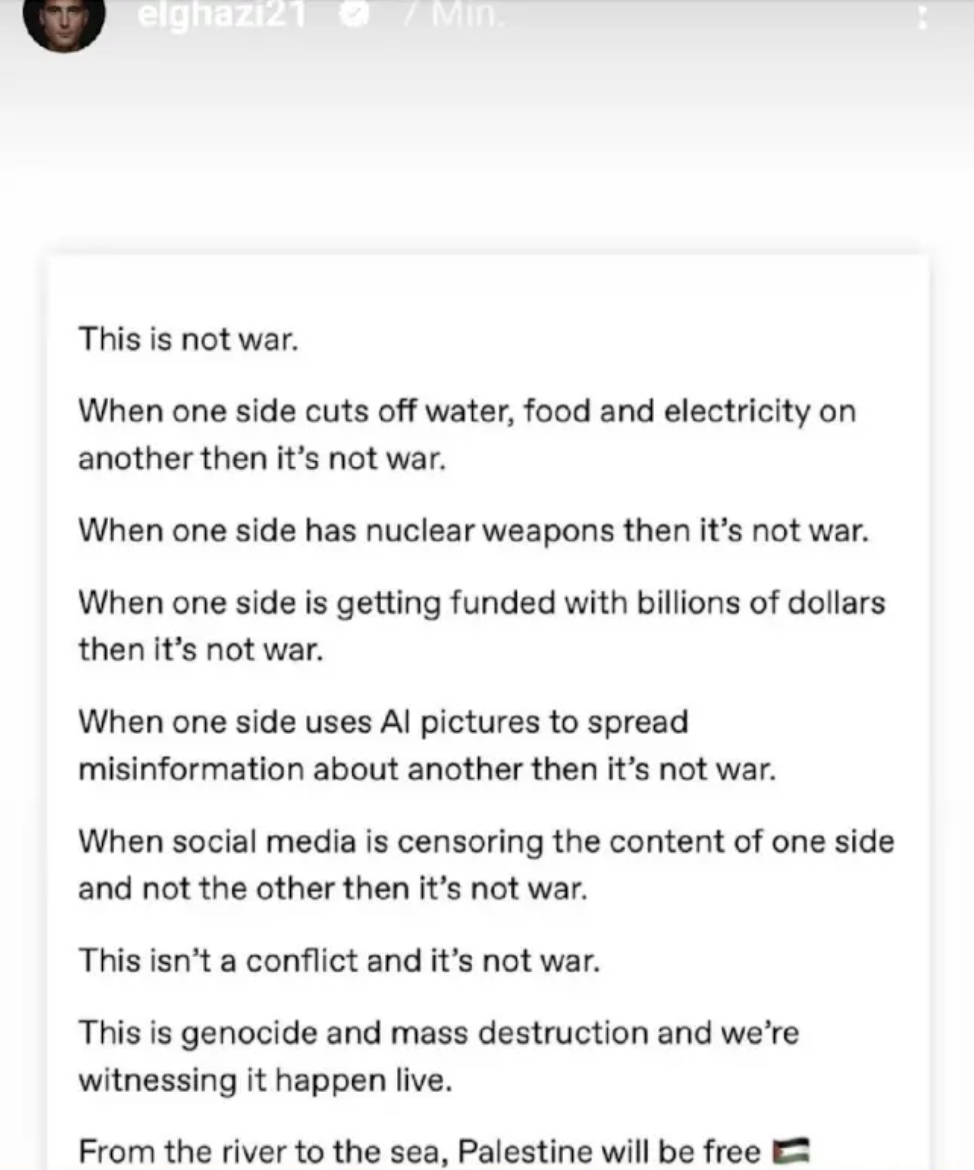Click the 'witnessing it happen live.' line
This screenshot has height=1170, width=974.
pyautogui.click(x=266, y=1080)
